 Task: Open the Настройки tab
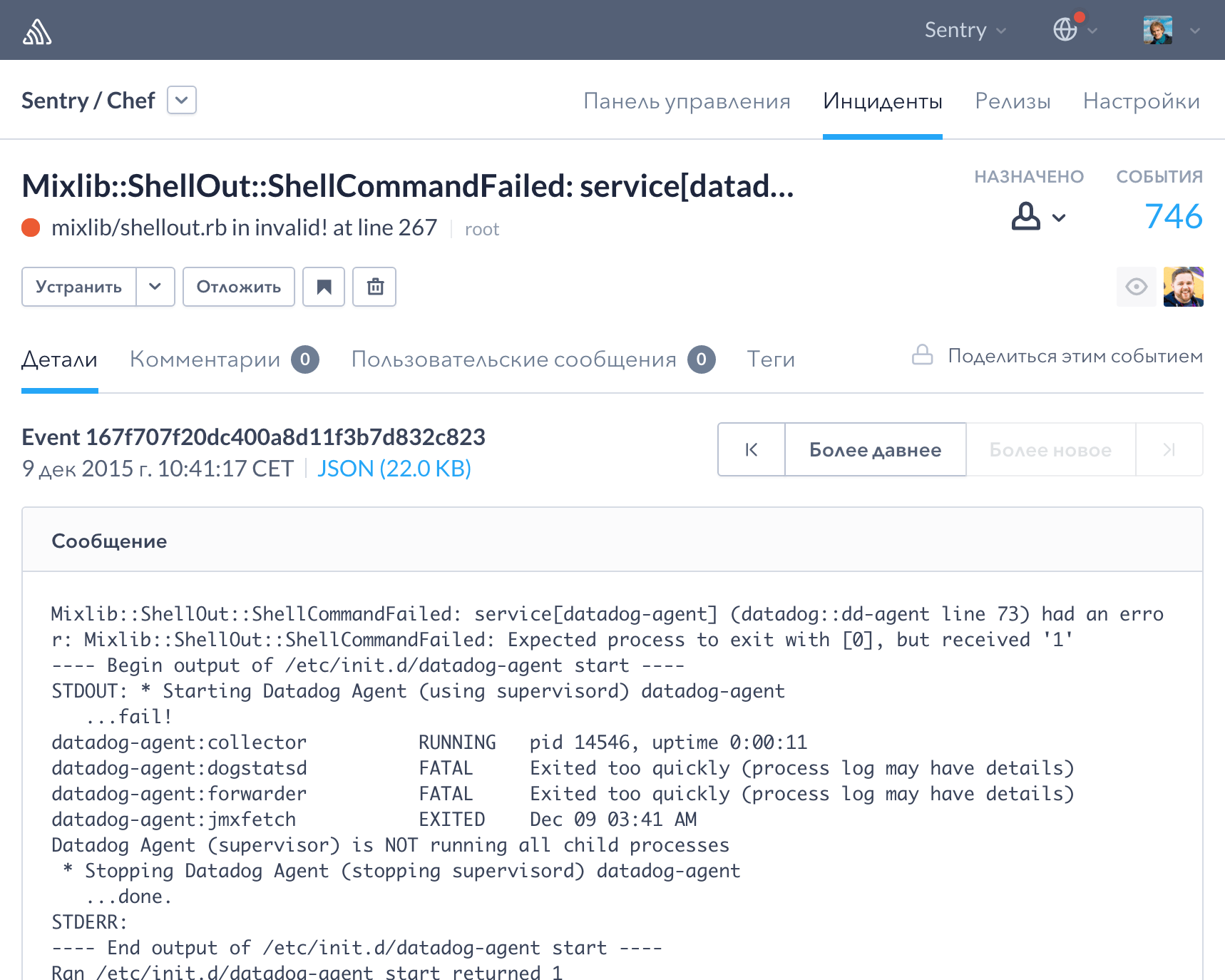coord(1142,101)
